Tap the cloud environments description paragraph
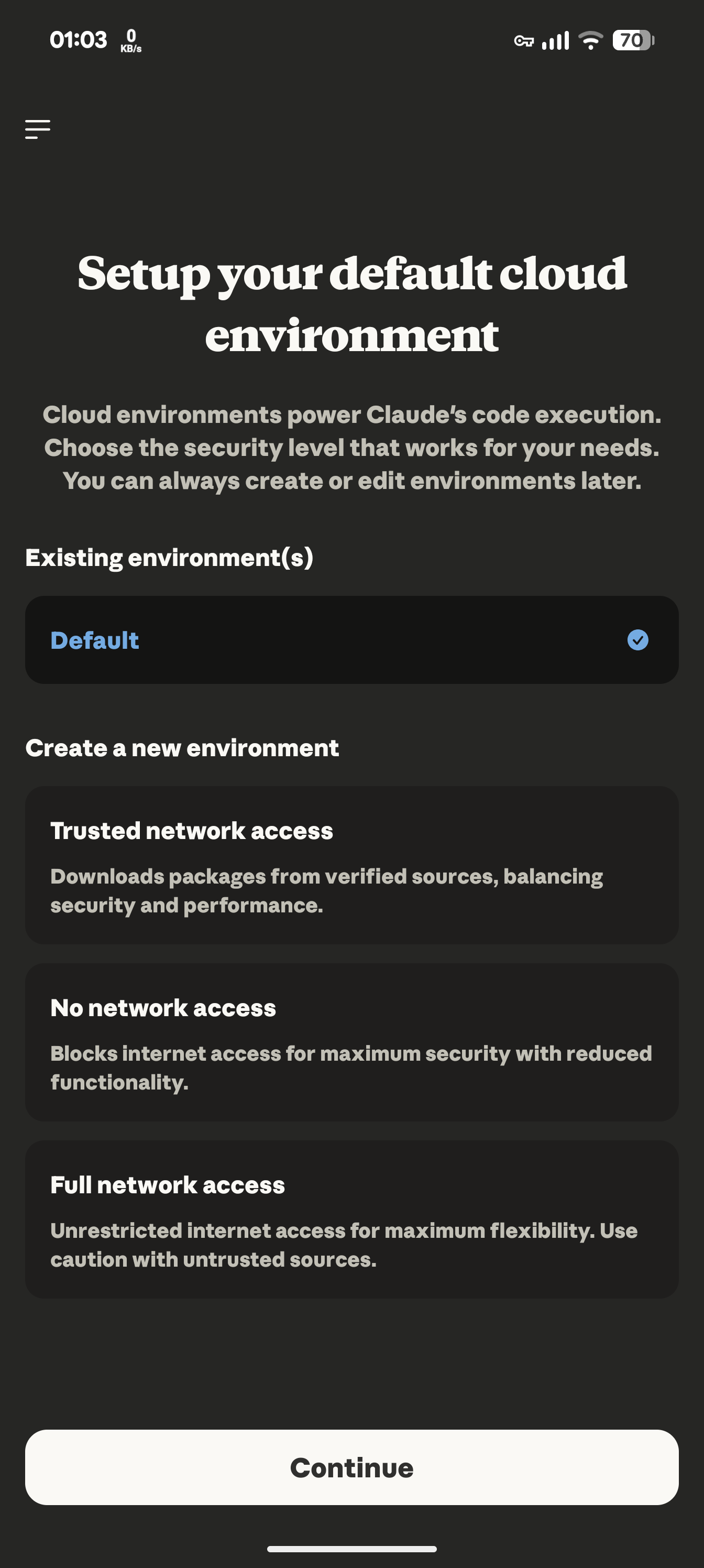704x1568 pixels. [351, 448]
